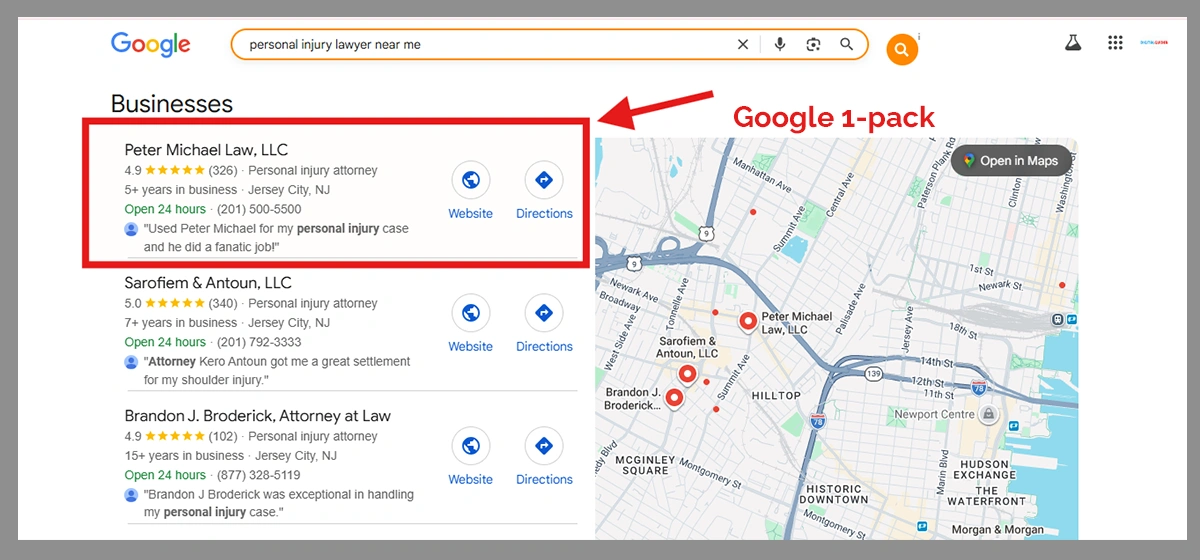Click the Google logo

click(151, 44)
